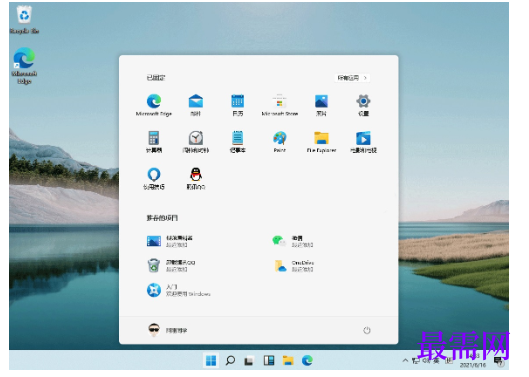Open the Paint app

click(280, 142)
